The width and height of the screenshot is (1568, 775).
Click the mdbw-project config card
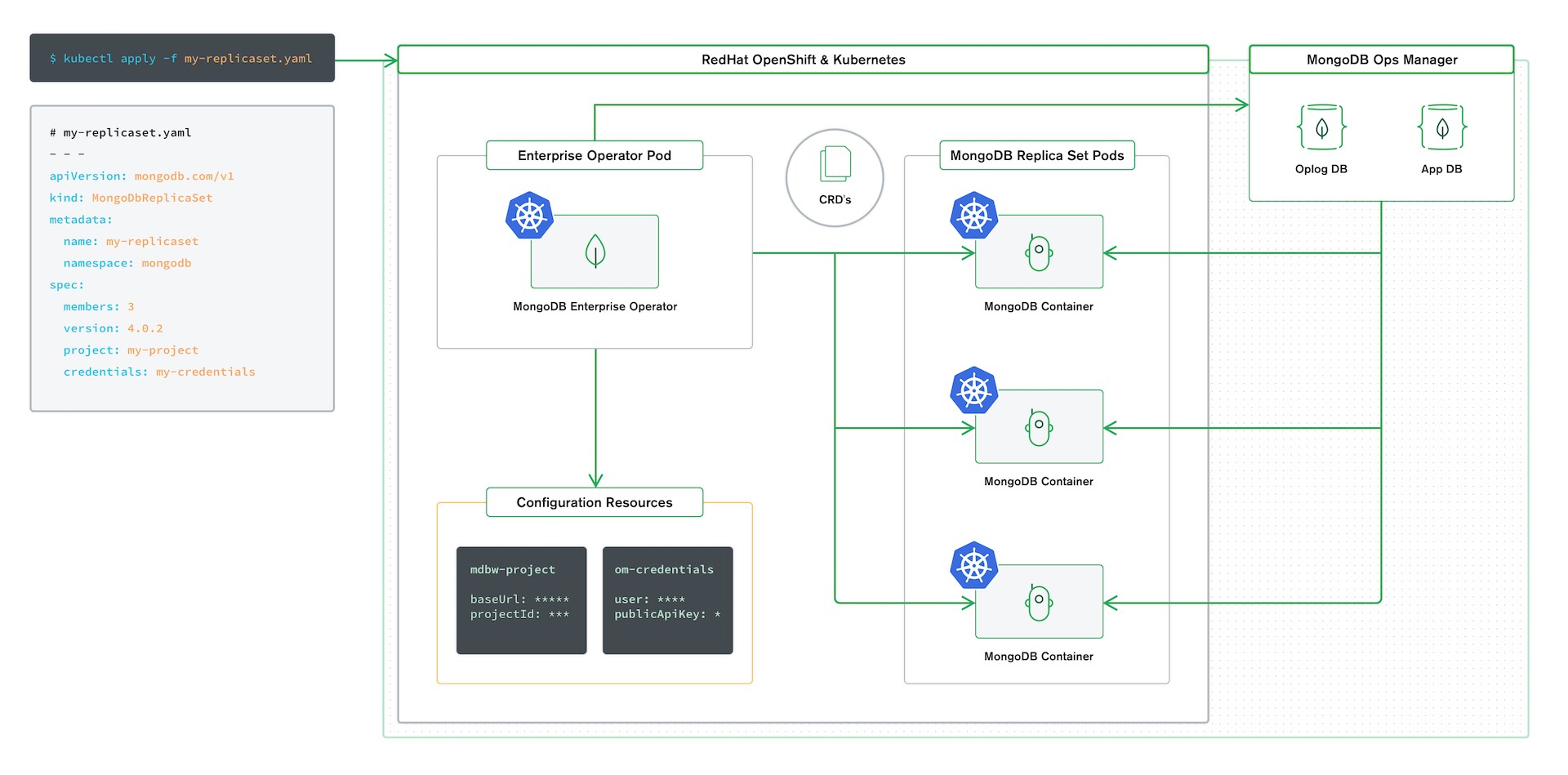click(x=521, y=600)
